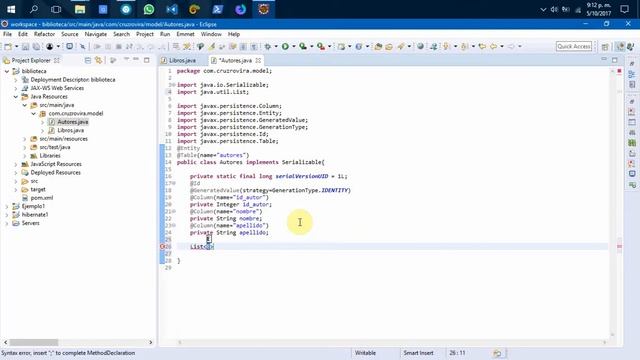Open WhatsApp from the taskbar

pos(149,9)
